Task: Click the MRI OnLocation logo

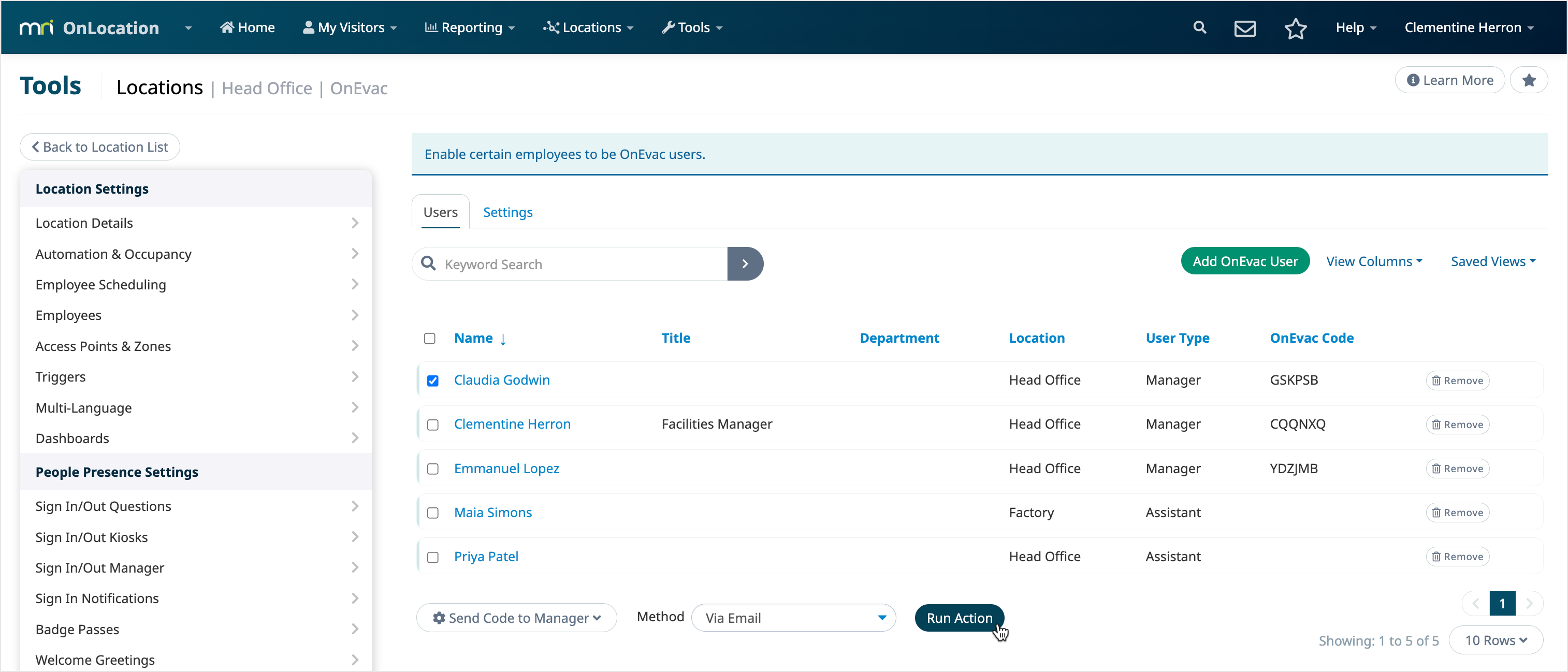Action: [90, 27]
